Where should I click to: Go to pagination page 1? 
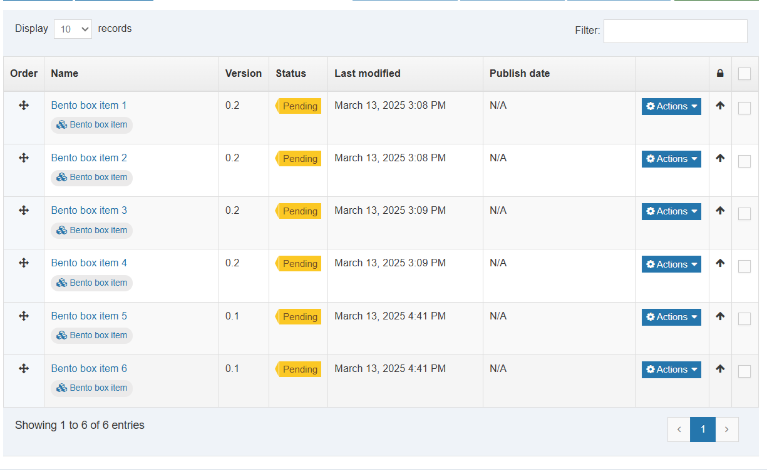pos(702,429)
